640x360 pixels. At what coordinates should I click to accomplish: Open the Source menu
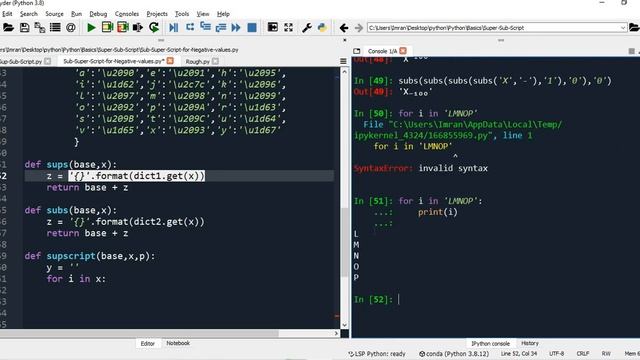click(x=54, y=14)
